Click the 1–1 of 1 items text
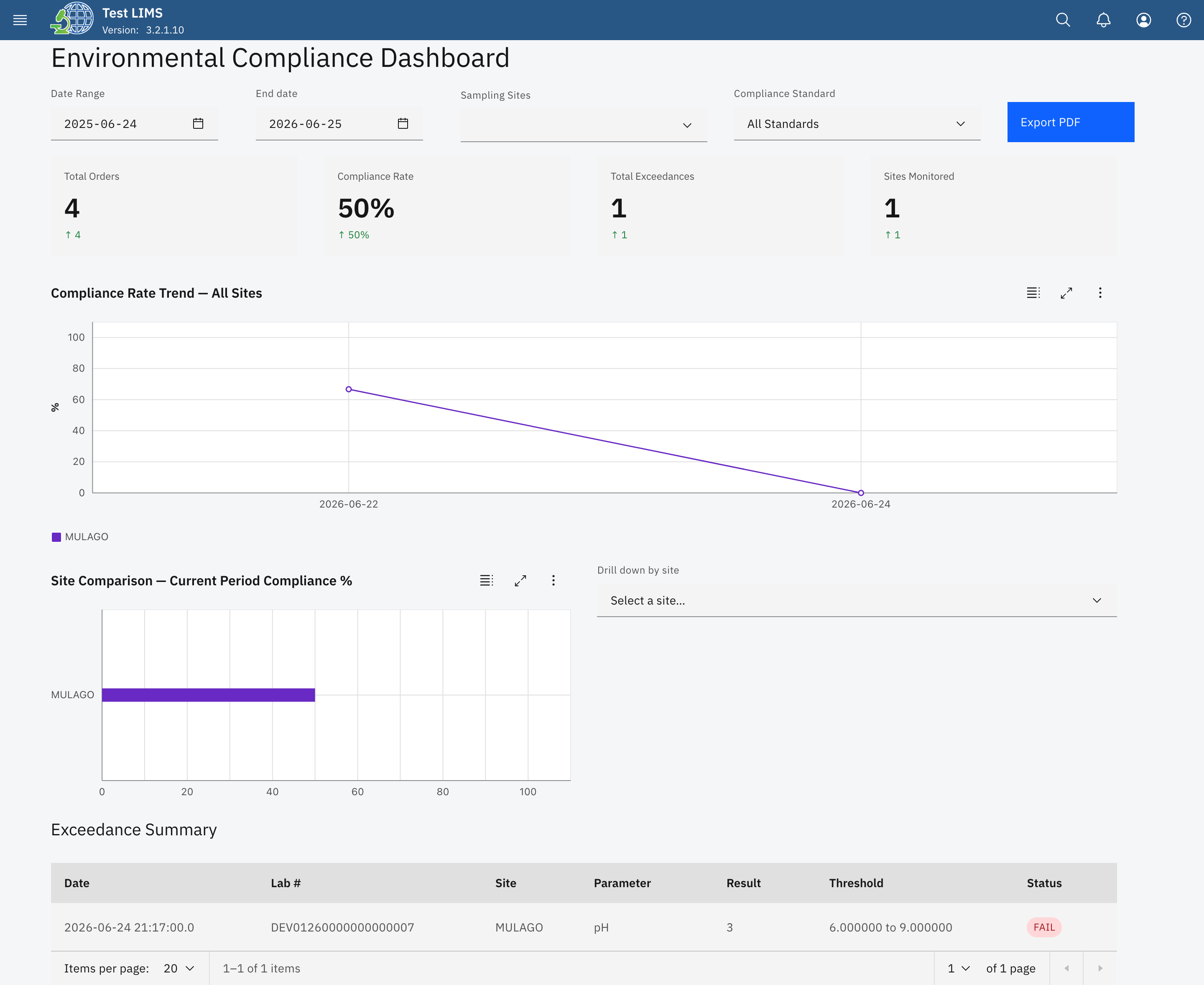The height and width of the screenshot is (985, 1204). [x=262, y=969]
